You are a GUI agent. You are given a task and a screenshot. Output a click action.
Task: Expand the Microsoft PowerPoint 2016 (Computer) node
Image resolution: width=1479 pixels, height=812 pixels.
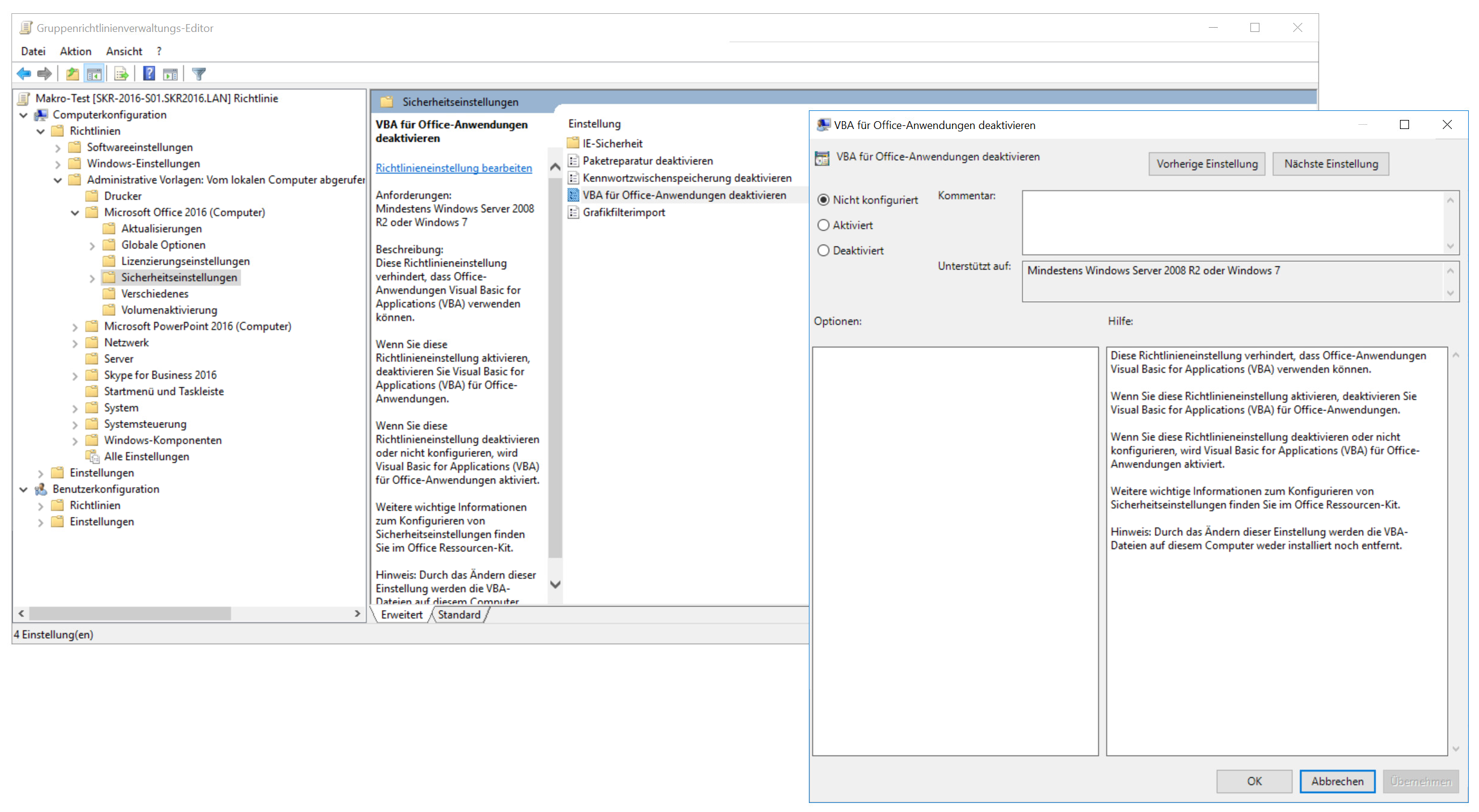pos(75,326)
